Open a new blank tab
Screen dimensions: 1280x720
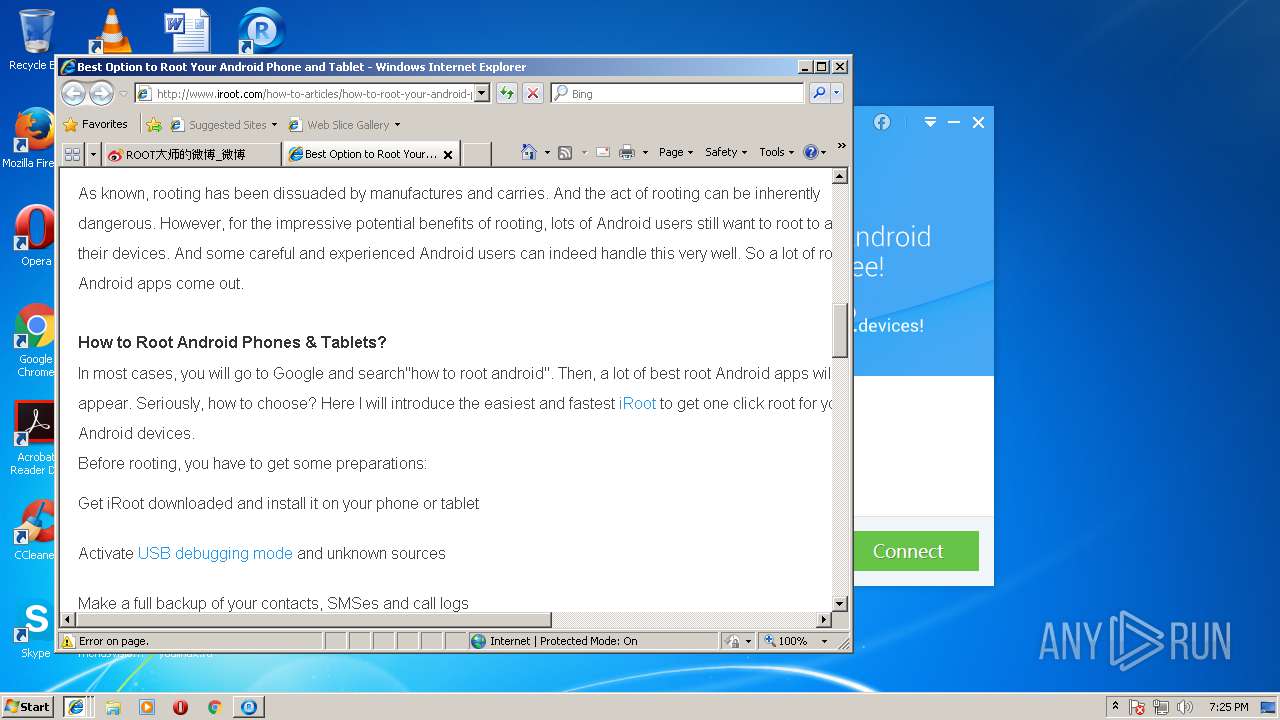[477, 154]
